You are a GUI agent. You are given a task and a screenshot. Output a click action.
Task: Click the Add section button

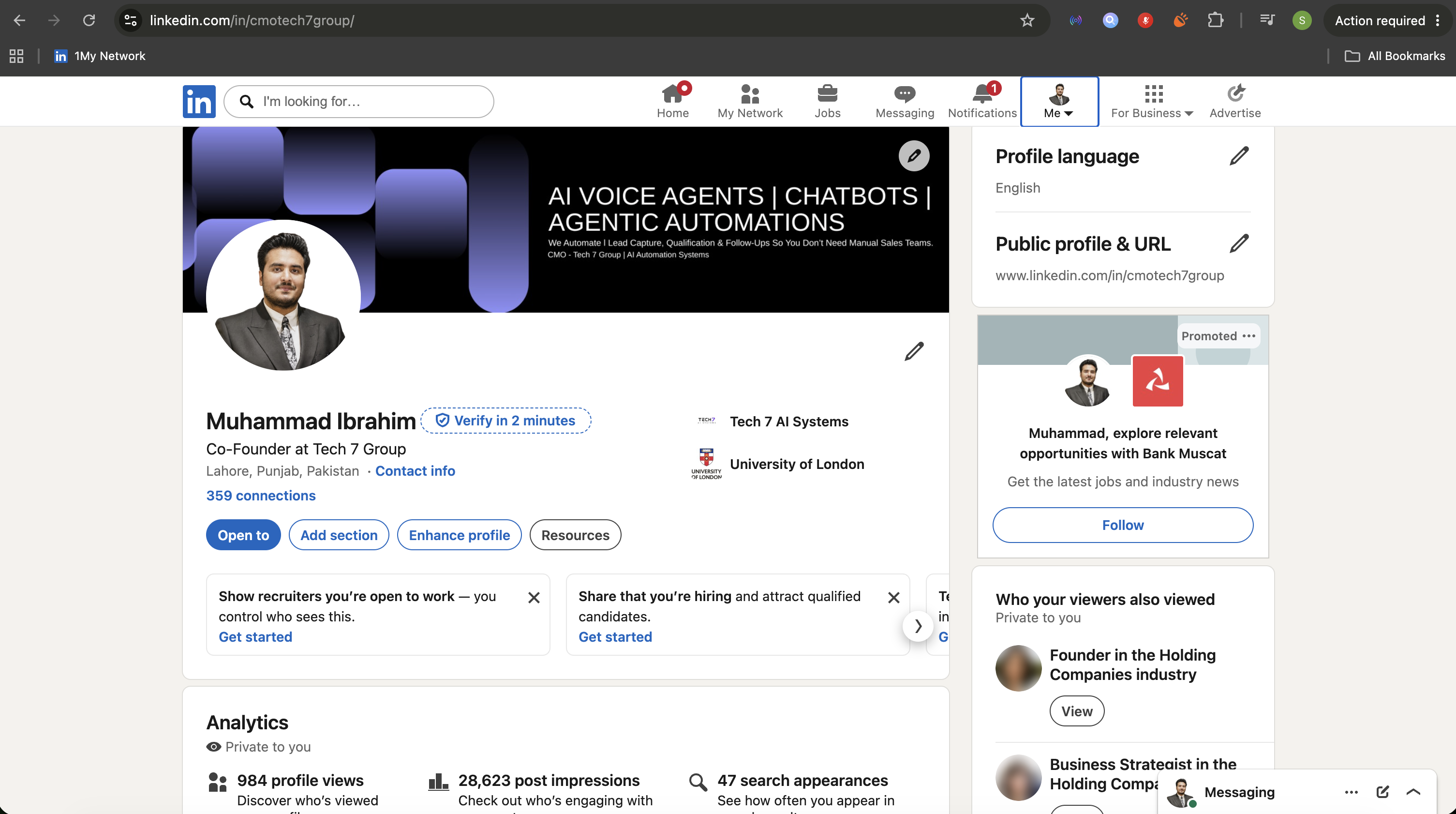339,535
